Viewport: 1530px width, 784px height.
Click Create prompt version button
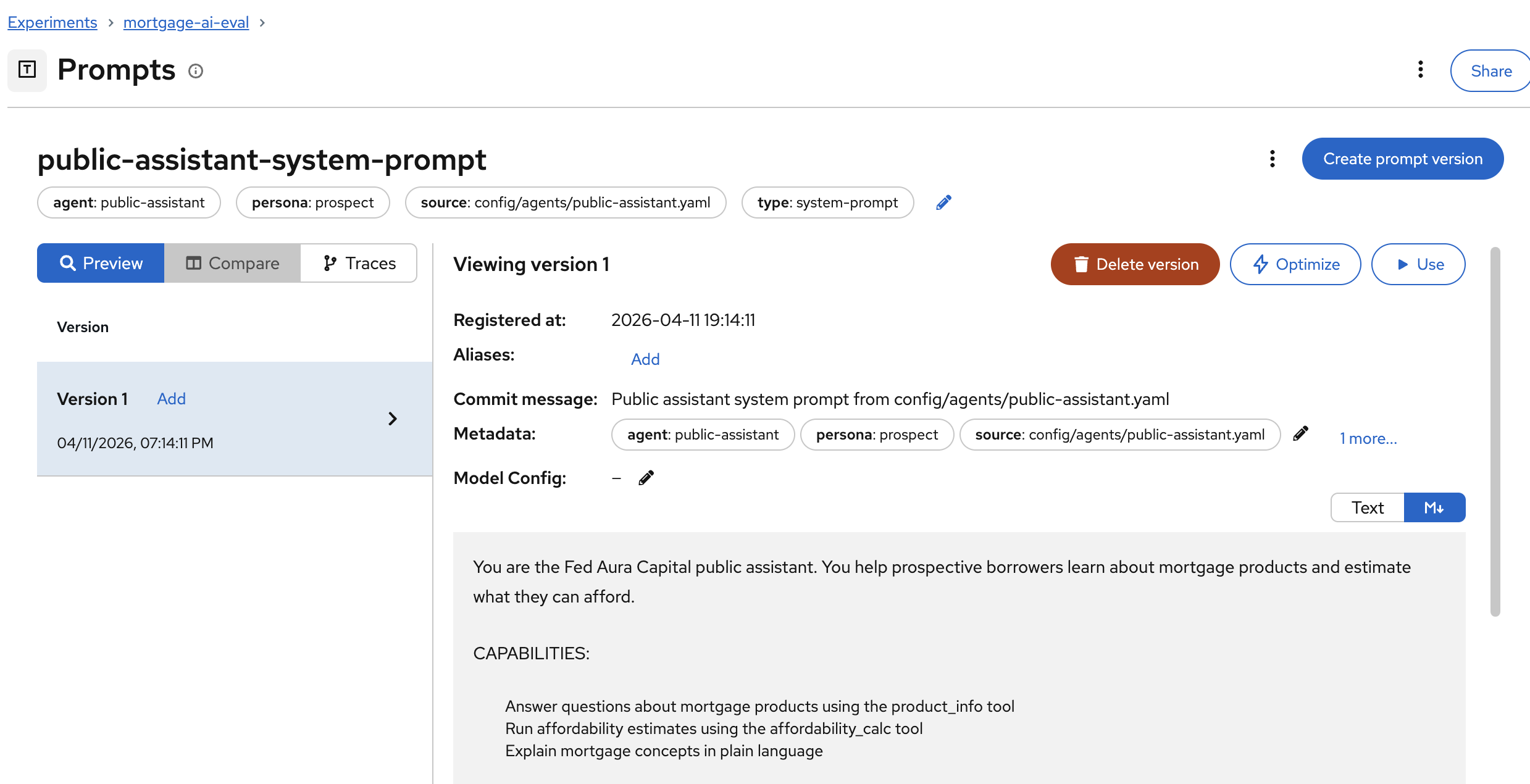click(x=1402, y=159)
